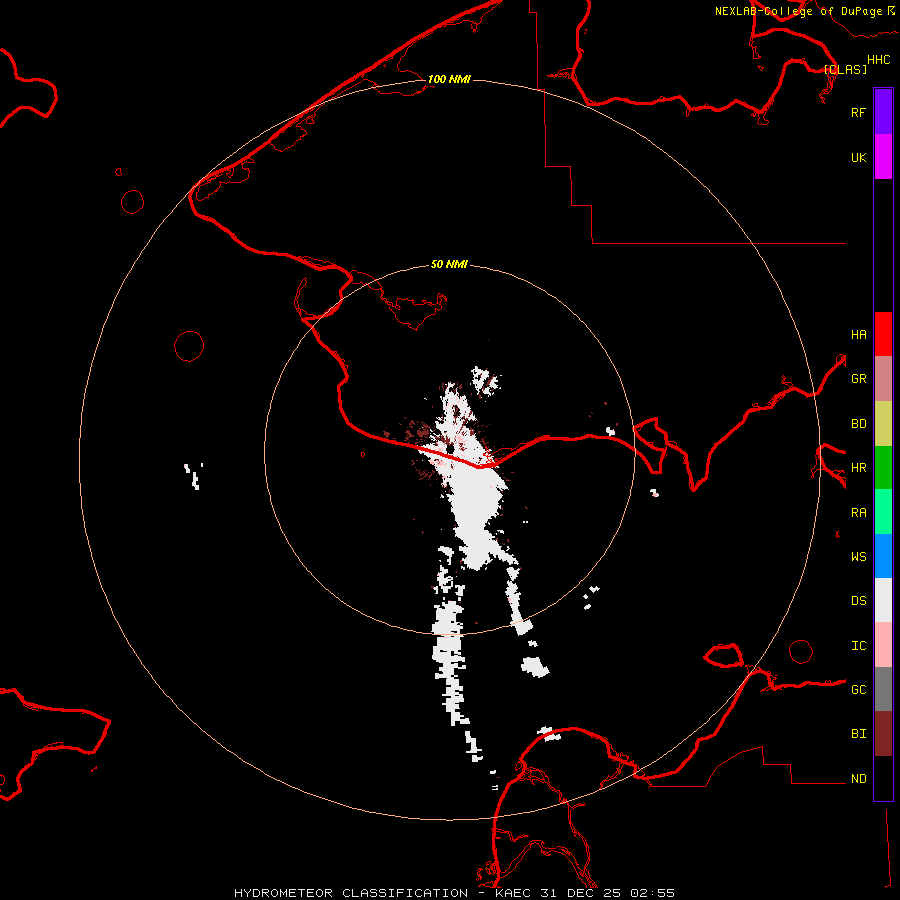Click the "50 NMI" range ring label
The height and width of the screenshot is (900, 900).
pyautogui.click(x=449, y=264)
